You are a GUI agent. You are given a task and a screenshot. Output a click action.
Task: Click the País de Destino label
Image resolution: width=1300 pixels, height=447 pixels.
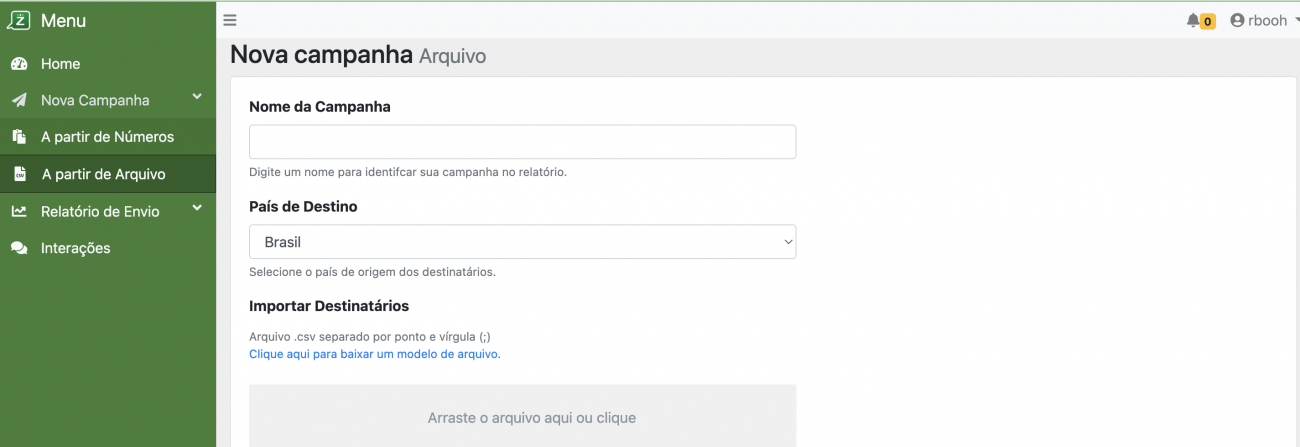pyautogui.click(x=303, y=206)
